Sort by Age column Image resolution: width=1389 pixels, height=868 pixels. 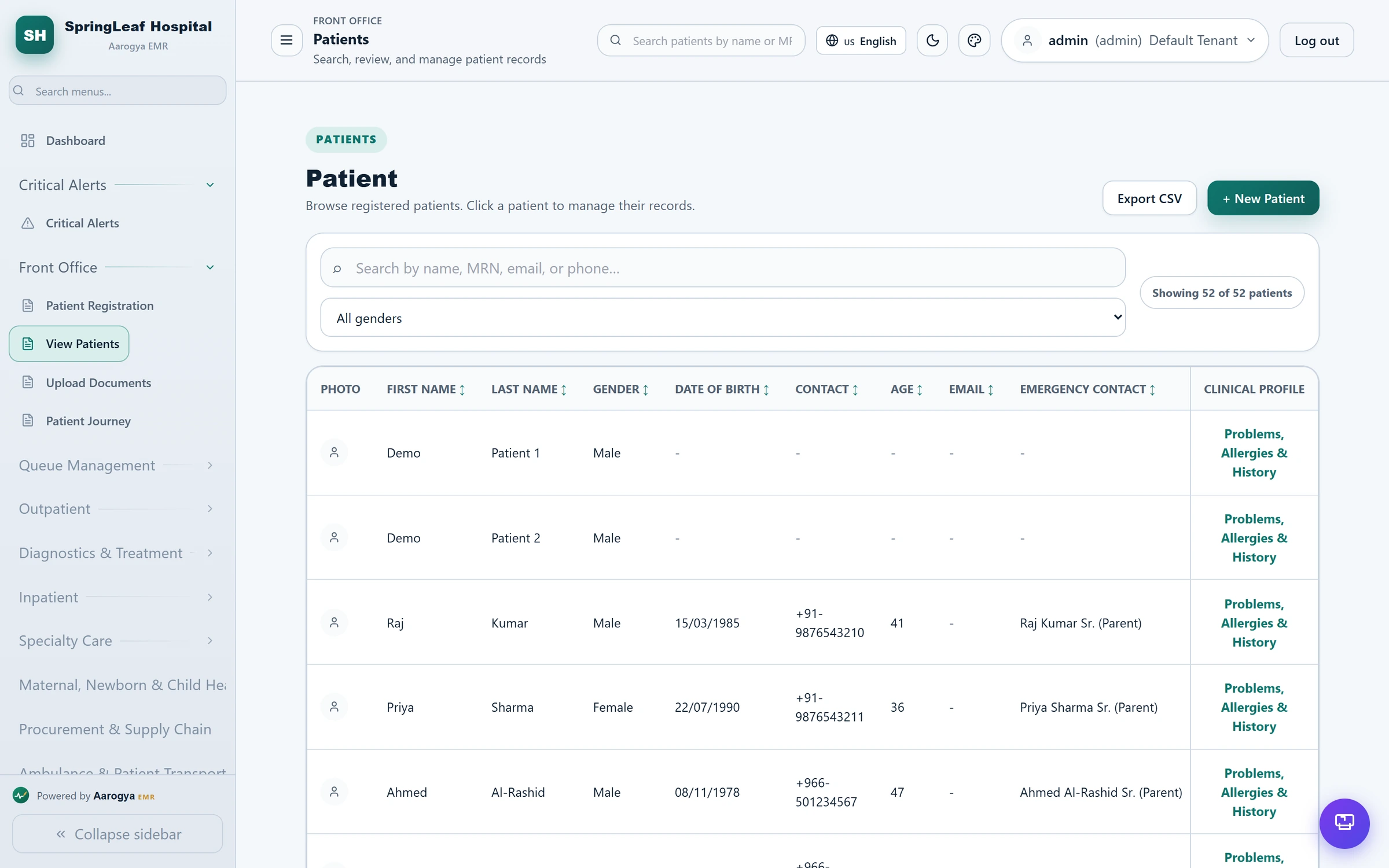pyautogui.click(x=907, y=389)
